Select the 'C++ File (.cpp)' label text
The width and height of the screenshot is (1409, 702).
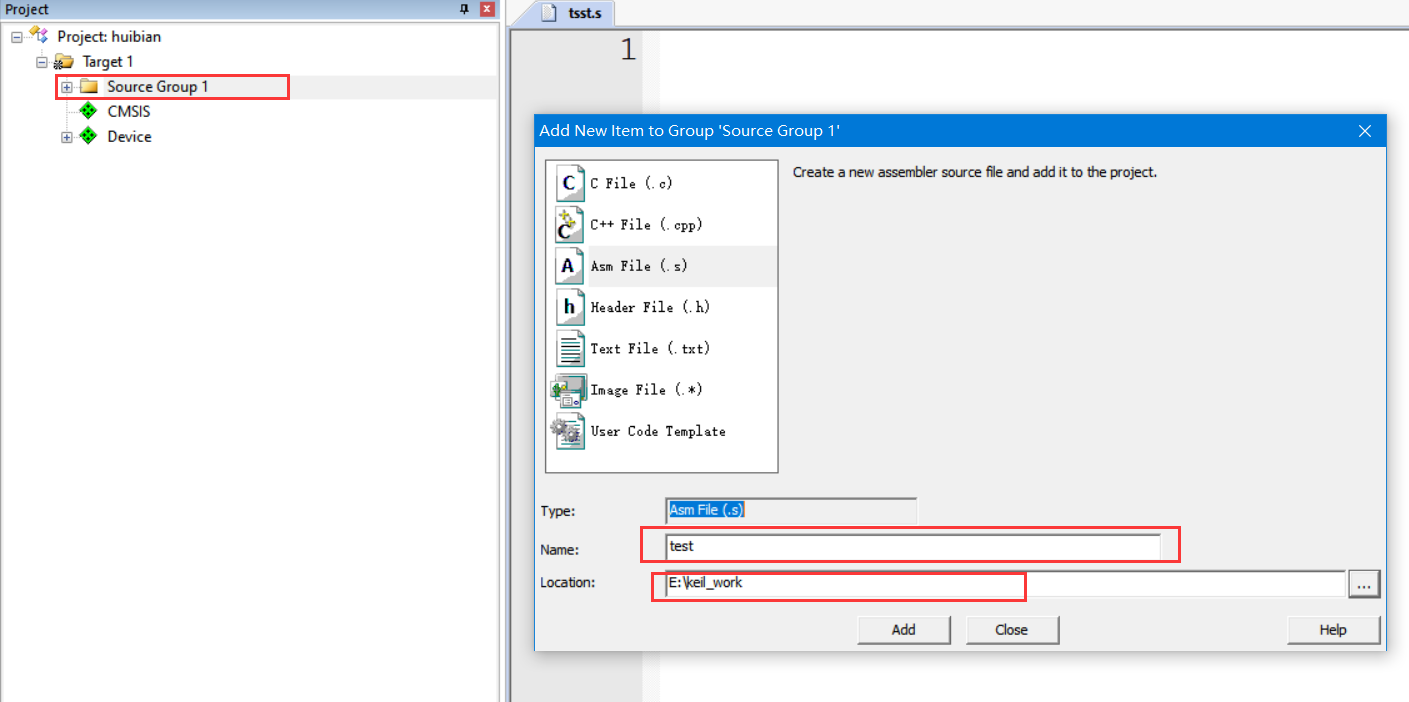(646, 225)
